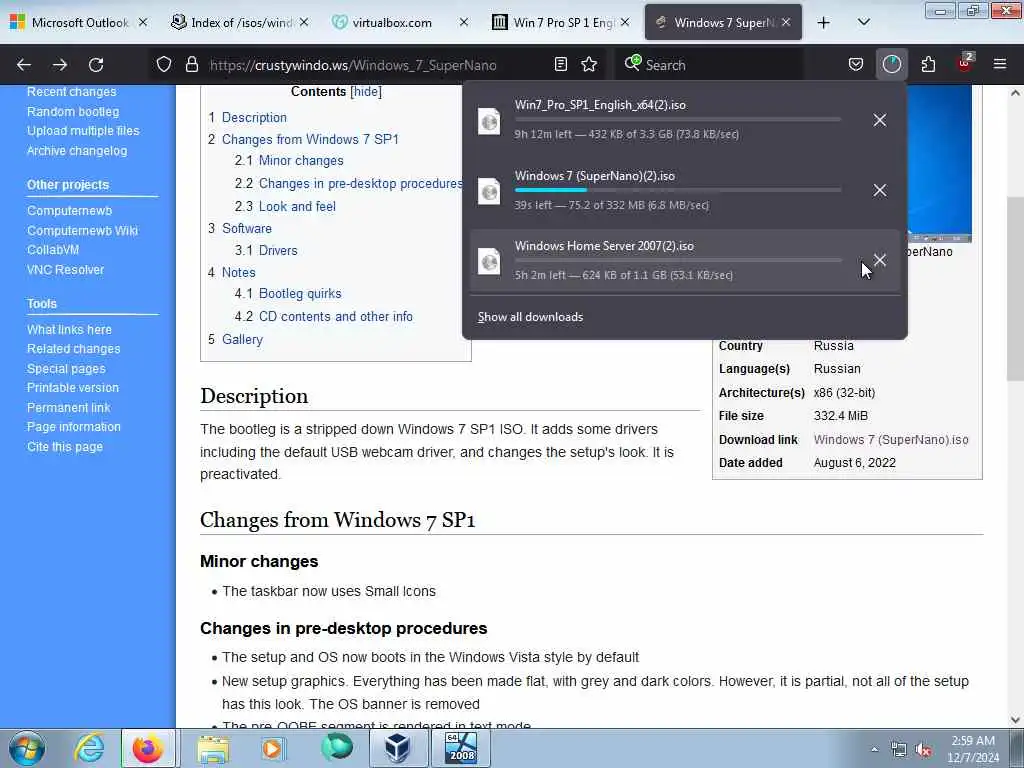Cancel Win7_Pro_SP1_English_x64(2).iso download

pos(880,120)
